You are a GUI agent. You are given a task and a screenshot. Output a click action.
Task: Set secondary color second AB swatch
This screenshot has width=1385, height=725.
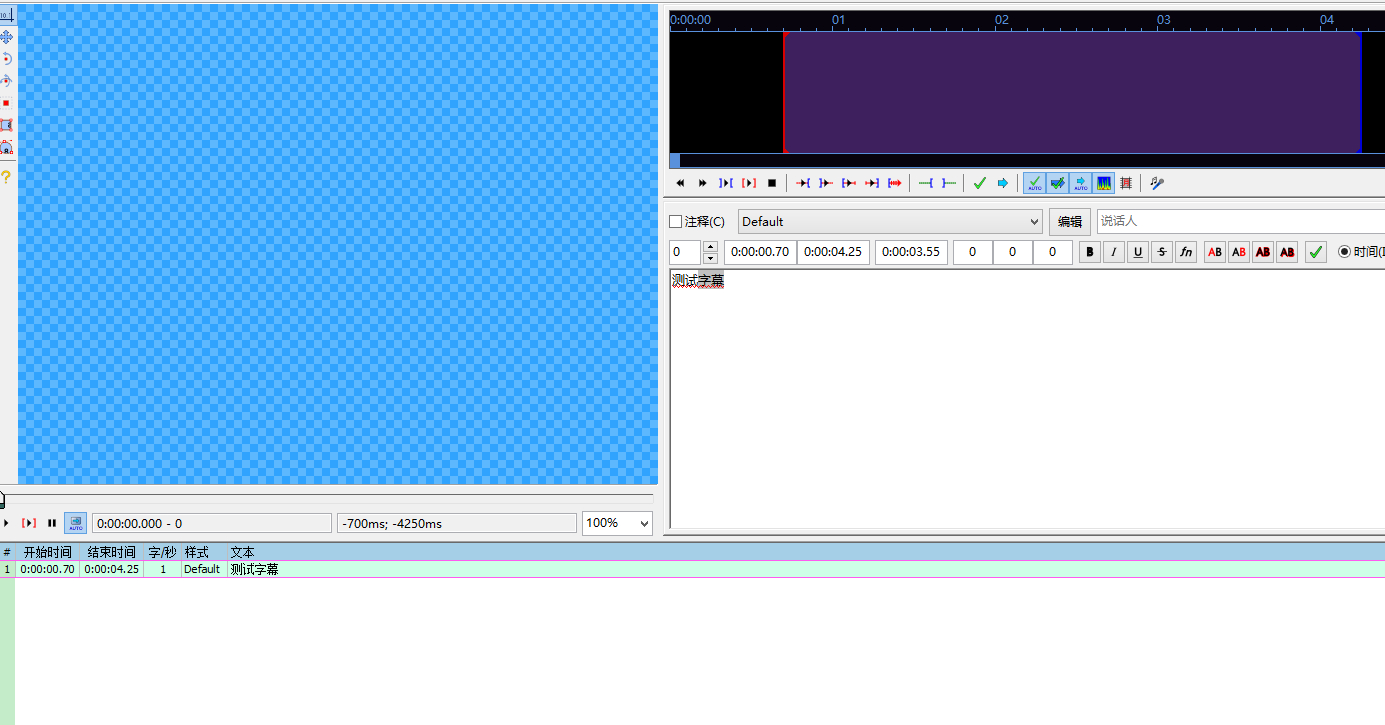click(1239, 252)
